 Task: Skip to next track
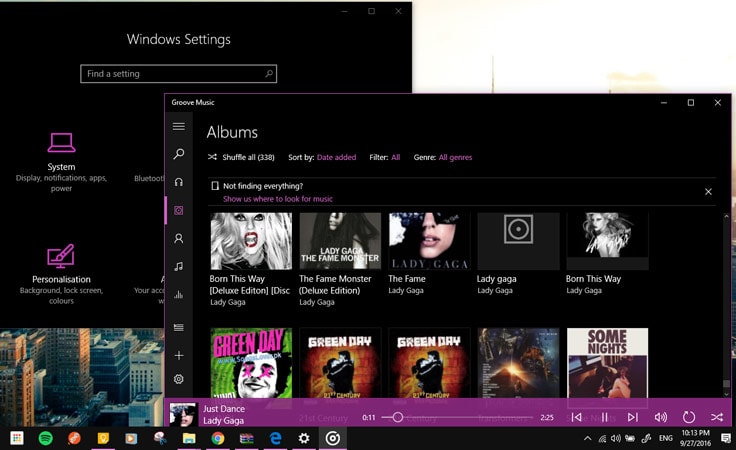tap(633, 417)
